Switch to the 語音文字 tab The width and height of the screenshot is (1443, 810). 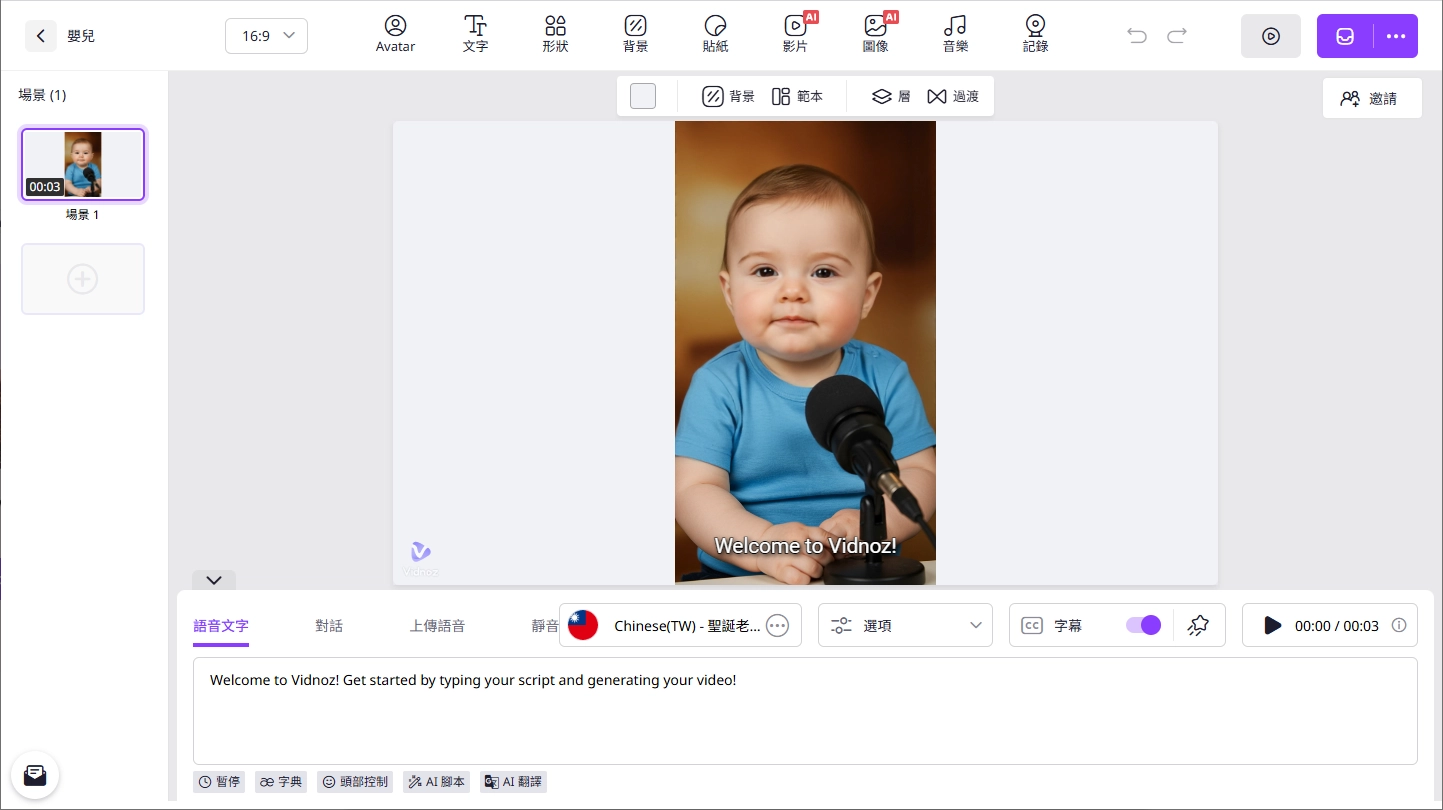[221, 626]
